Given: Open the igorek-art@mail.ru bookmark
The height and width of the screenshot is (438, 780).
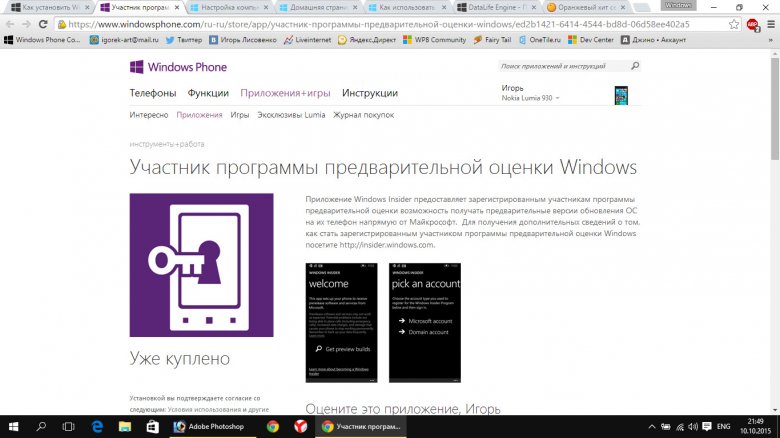Looking at the screenshot, I should (x=124, y=40).
